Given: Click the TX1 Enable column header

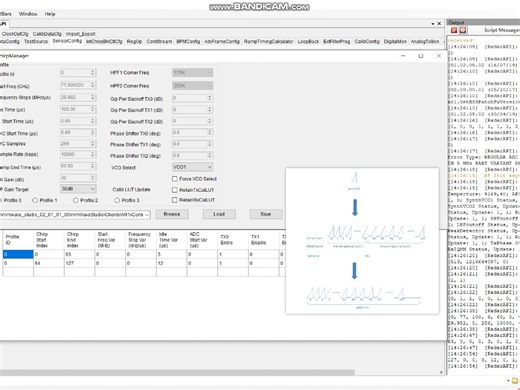Looking at the screenshot, I should point(263,240).
